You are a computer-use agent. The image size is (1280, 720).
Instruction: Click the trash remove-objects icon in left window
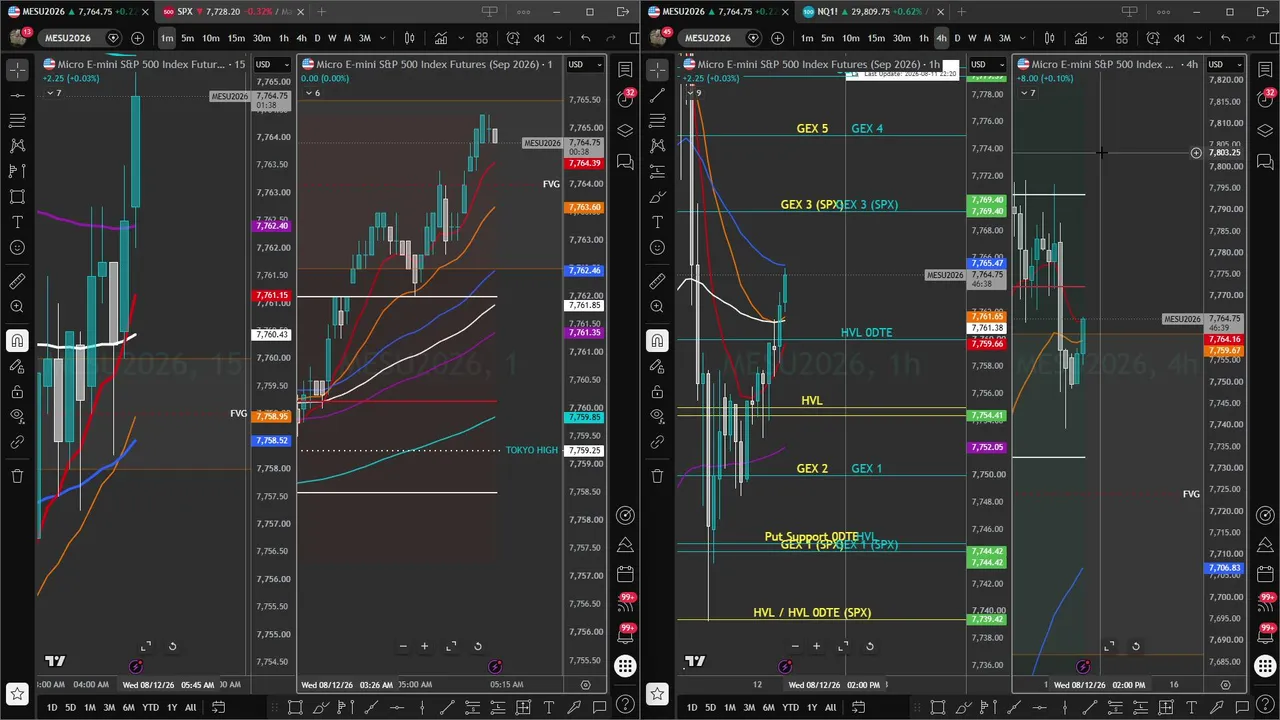tap(17, 476)
